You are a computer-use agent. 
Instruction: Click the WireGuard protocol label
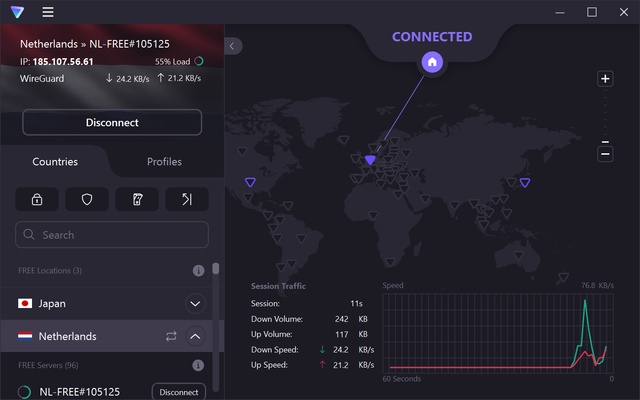pos(42,78)
